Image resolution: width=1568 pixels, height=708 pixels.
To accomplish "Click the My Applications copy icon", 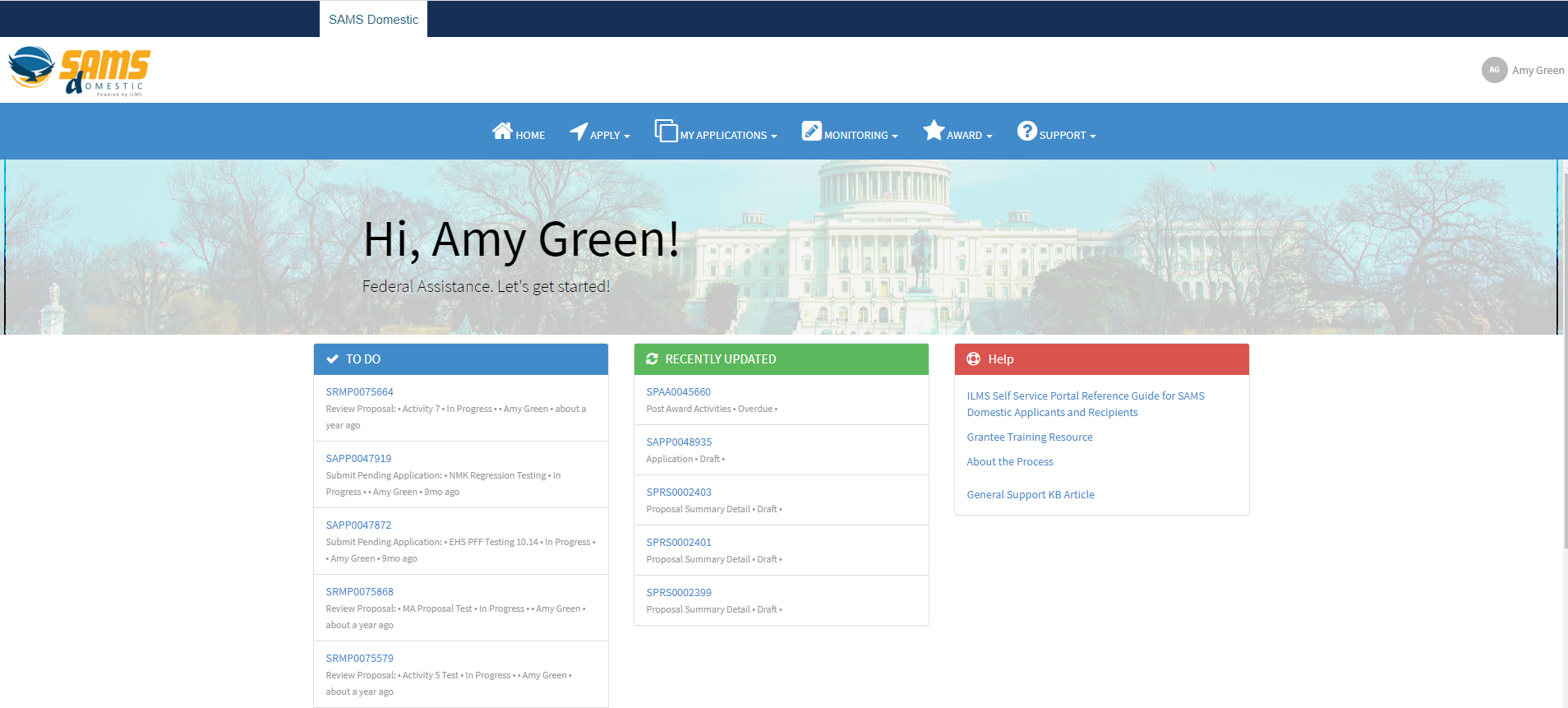I will (666, 131).
